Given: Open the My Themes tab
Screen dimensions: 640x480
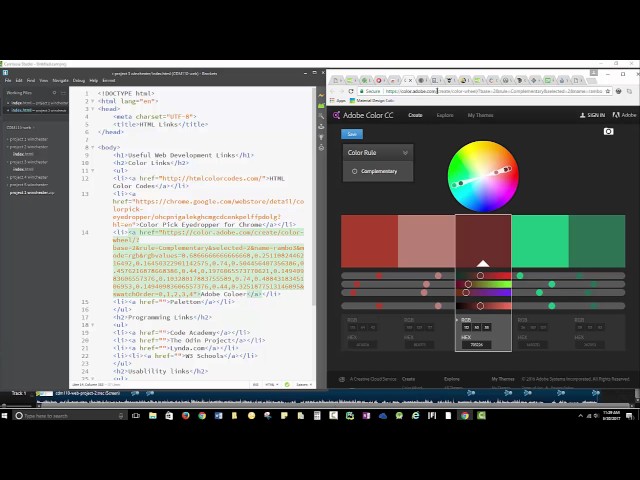Looking at the screenshot, I should (480, 115).
